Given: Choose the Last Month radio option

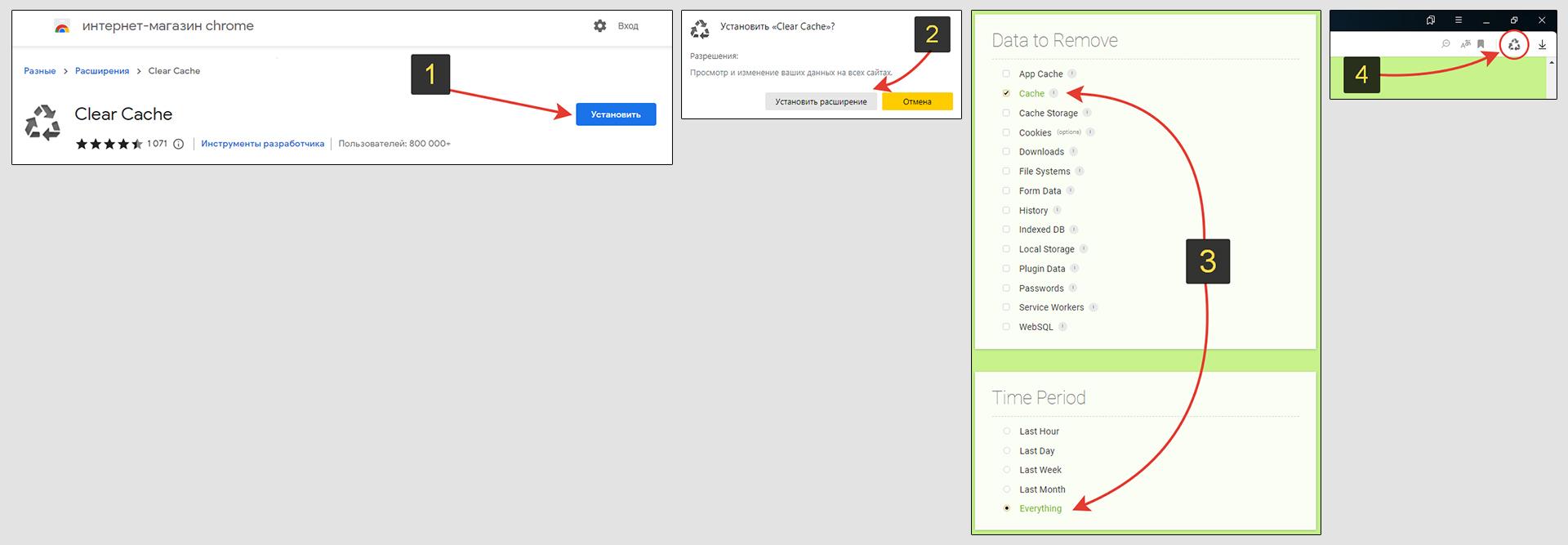Looking at the screenshot, I should pyautogui.click(x=1006, y=489).
